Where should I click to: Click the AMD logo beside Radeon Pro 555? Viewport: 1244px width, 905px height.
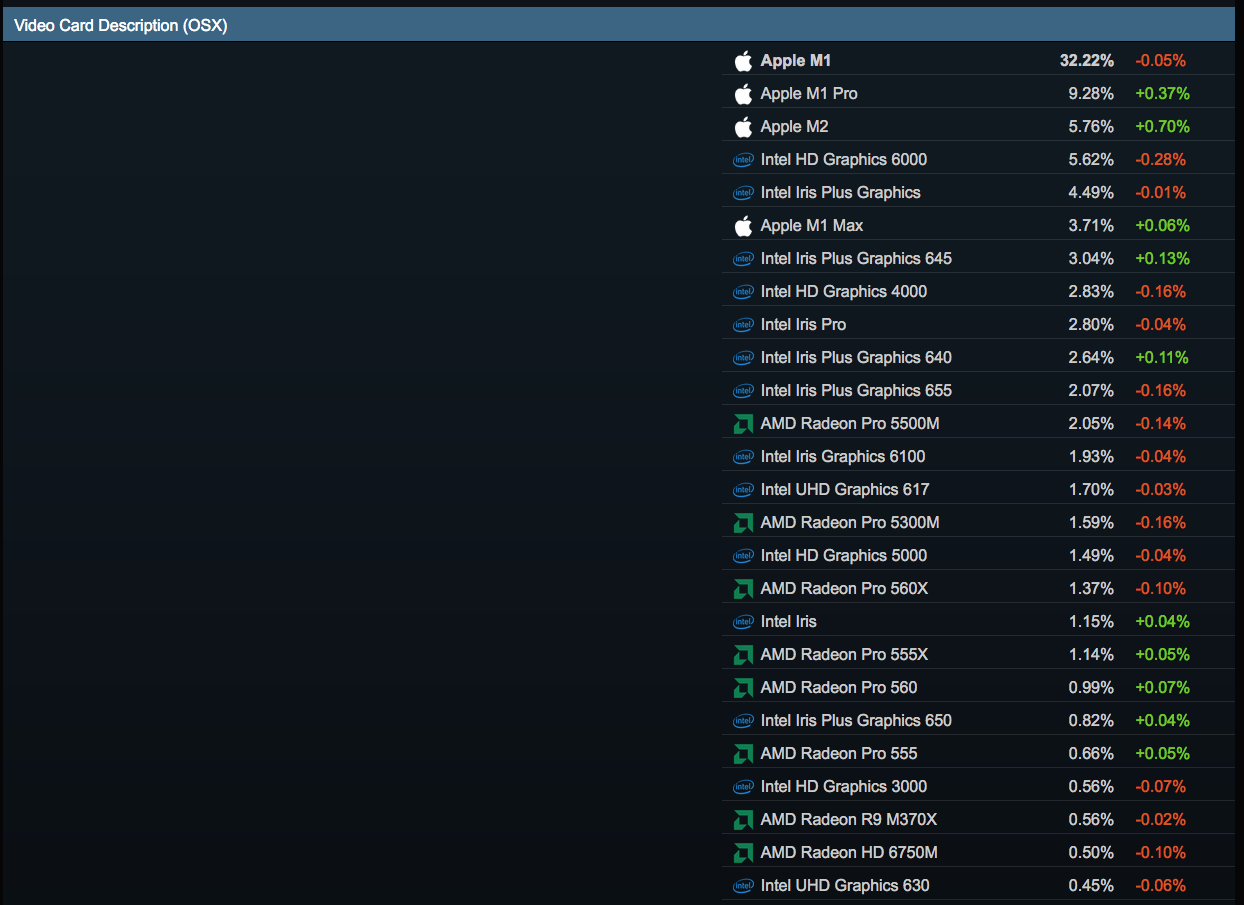pyautogui.click(x=743, y=754)
